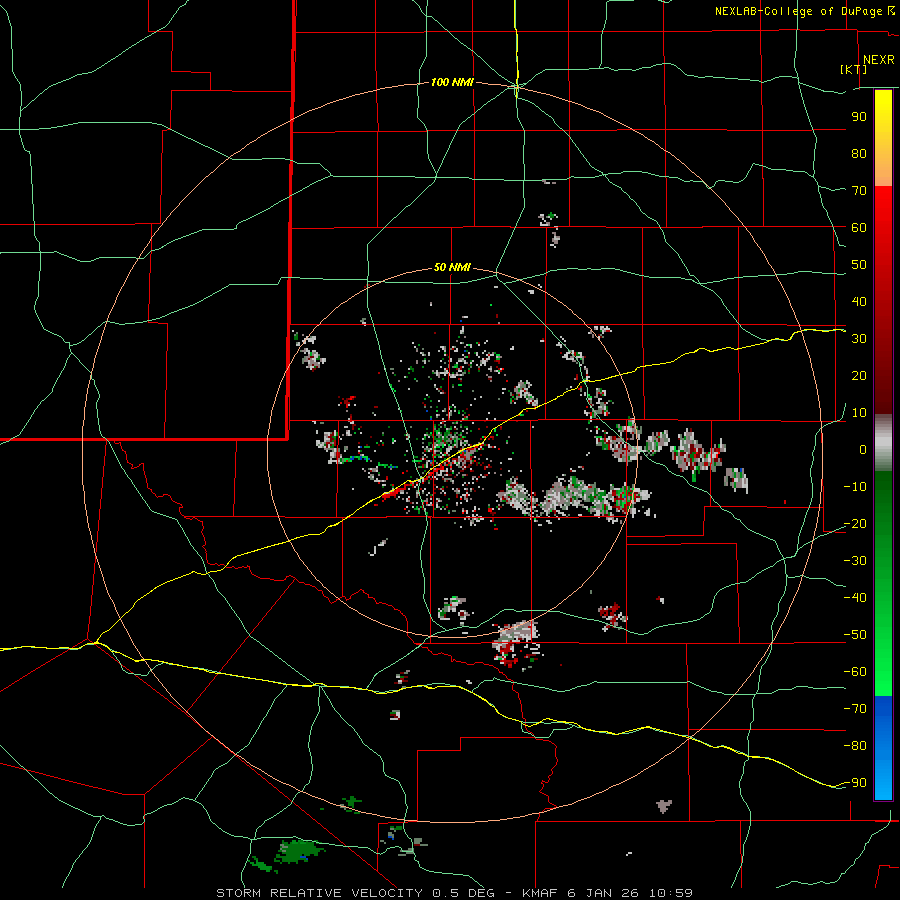Click the "[KT]" units label
Image resolution: width=900 pixels, height=900 pixels.
854,69
